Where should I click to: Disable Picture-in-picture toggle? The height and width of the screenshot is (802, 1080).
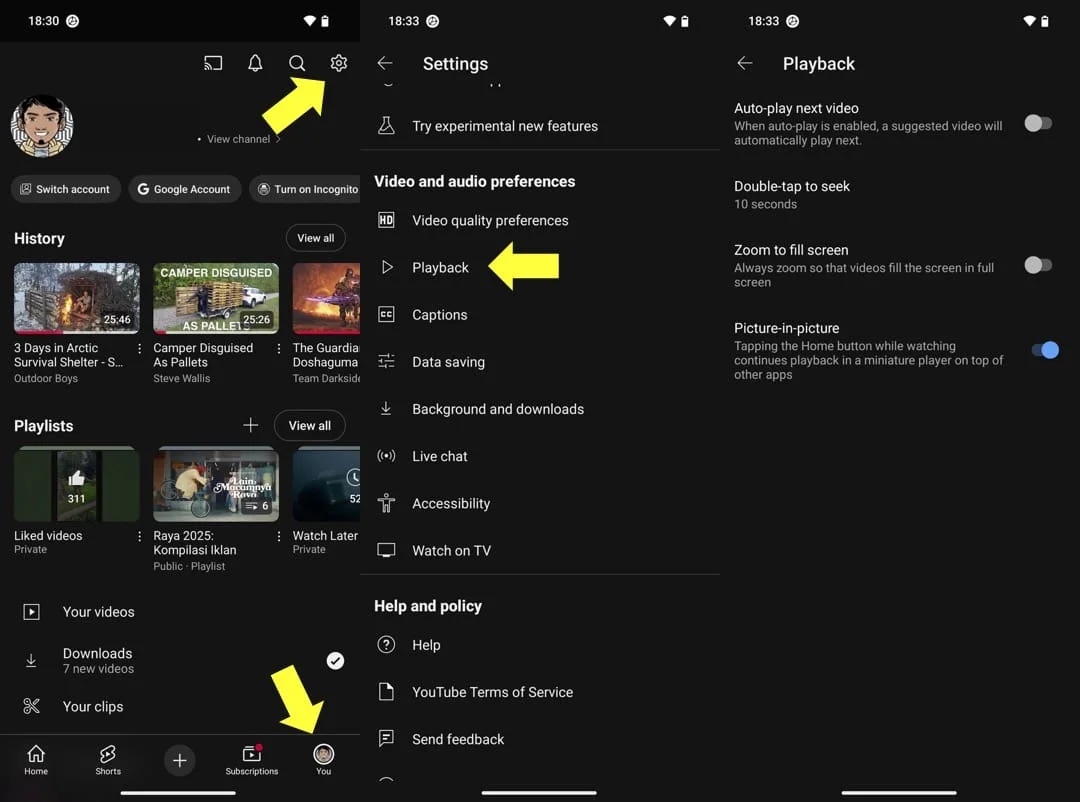pyautogui.click(x=1045, y=350)
